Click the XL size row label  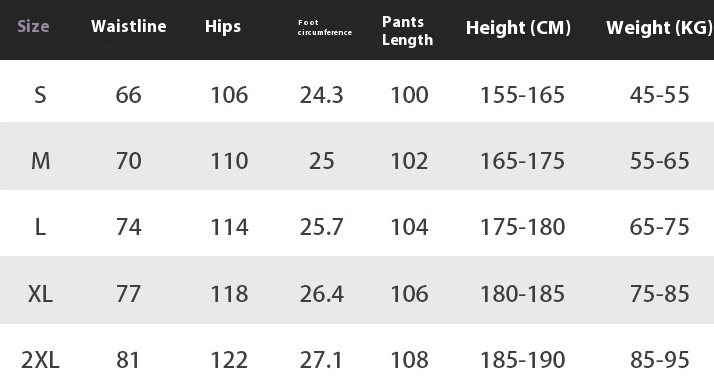point(40,293)
